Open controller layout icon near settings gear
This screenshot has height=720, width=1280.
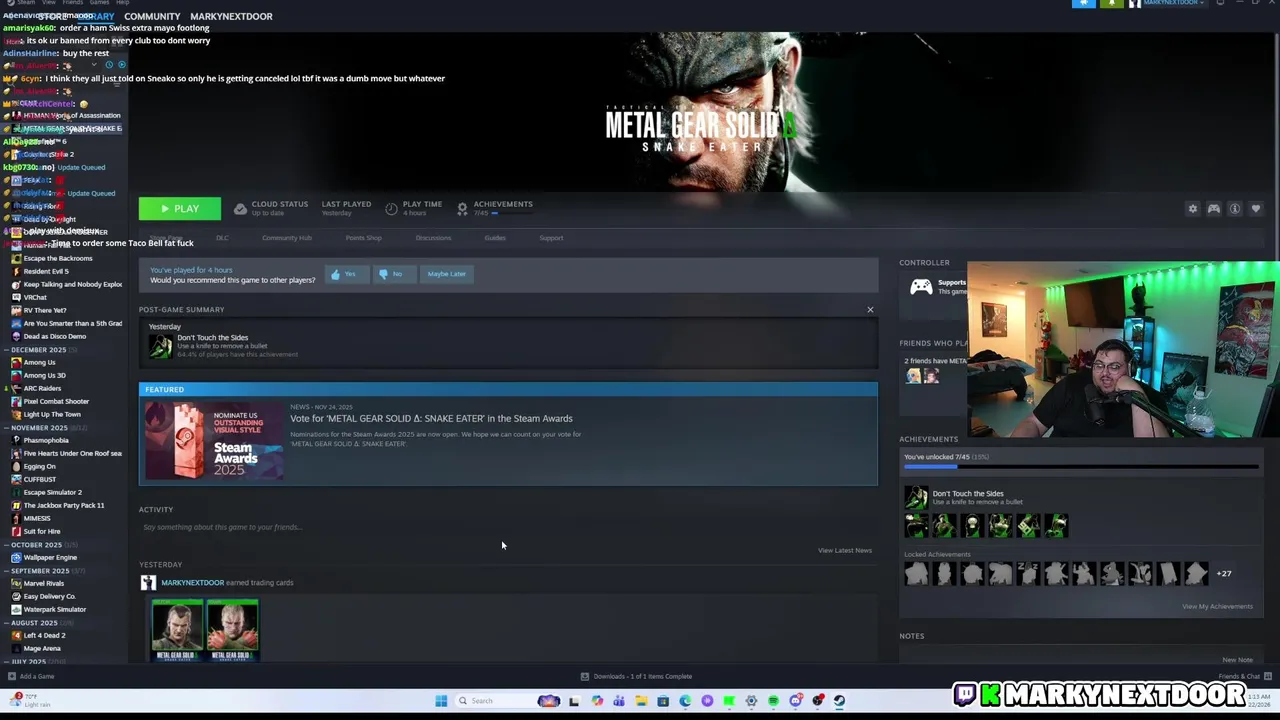pyautogui.click(x=1213, y=209)
